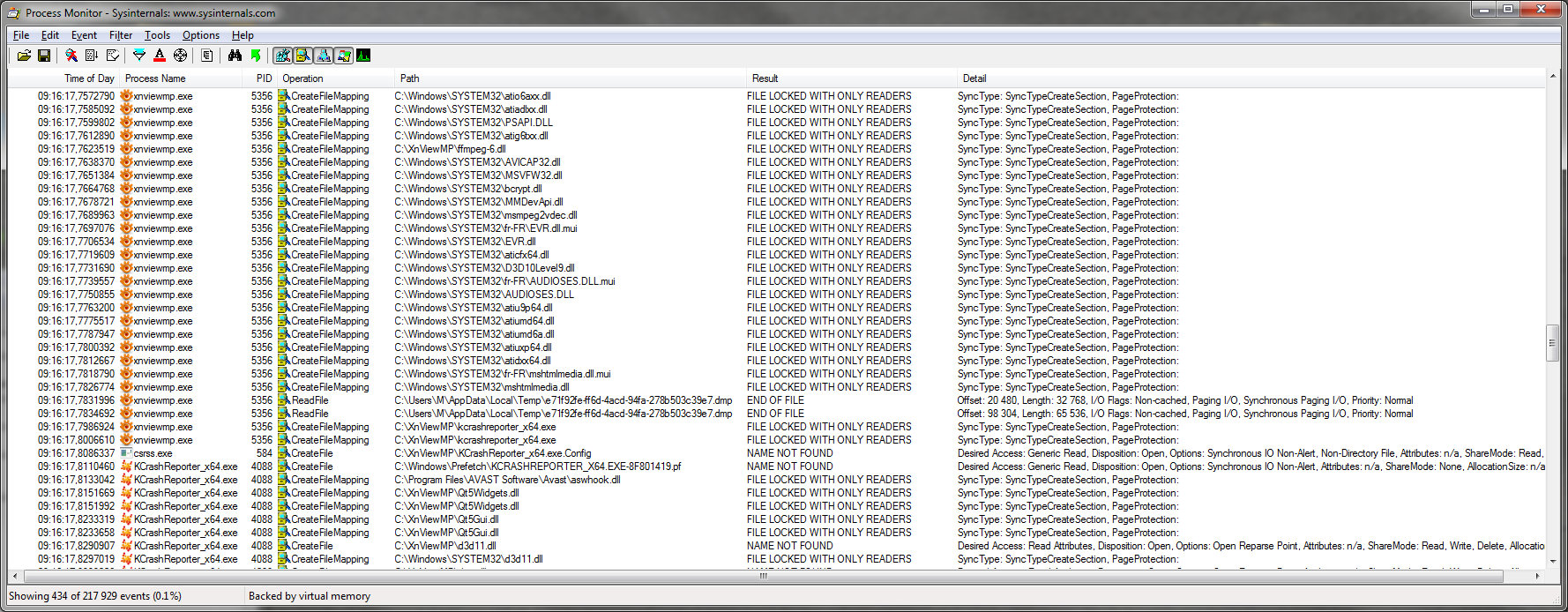This screenshot has width=1568, height=612.
Task: Open the Event menu
Action: [85, 35]
